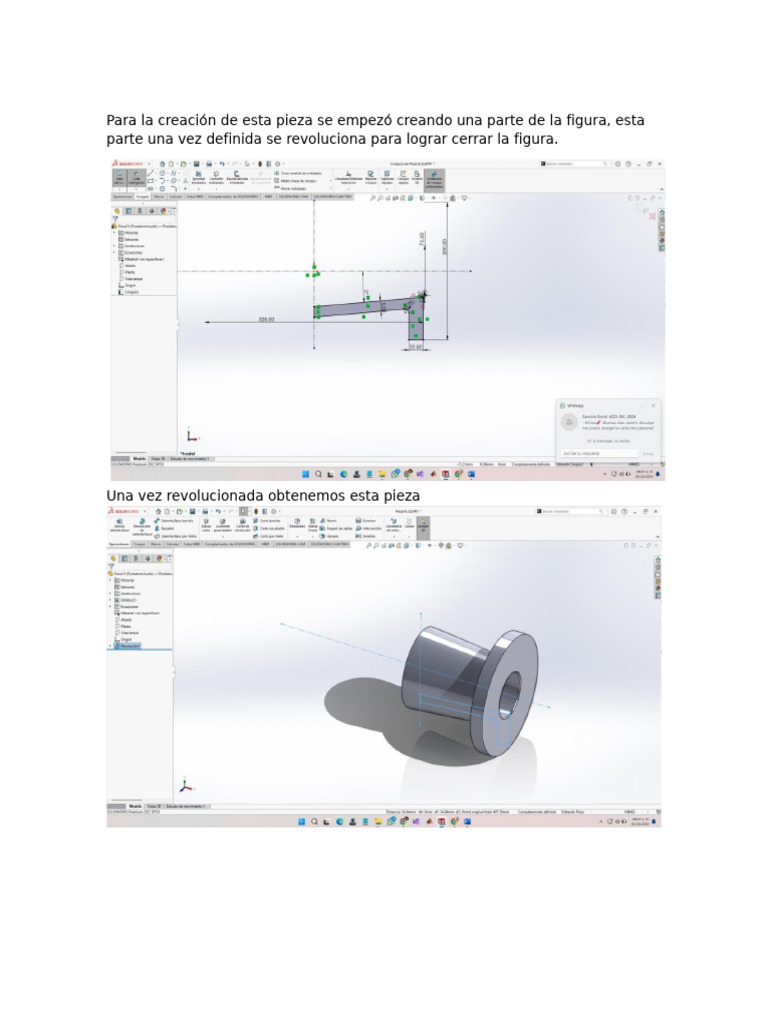Open Complementos de SOLIDWORKS tab in sketch screenshot
Viewport: 768px width, 1024px height.
coord(233,196)
